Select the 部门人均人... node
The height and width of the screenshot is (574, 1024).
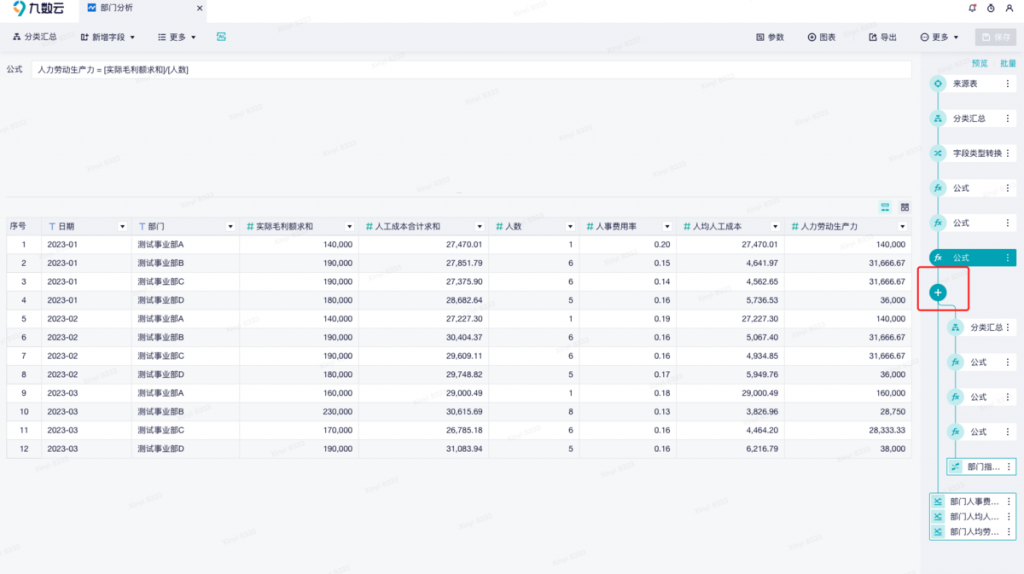[x=973, y=516]
